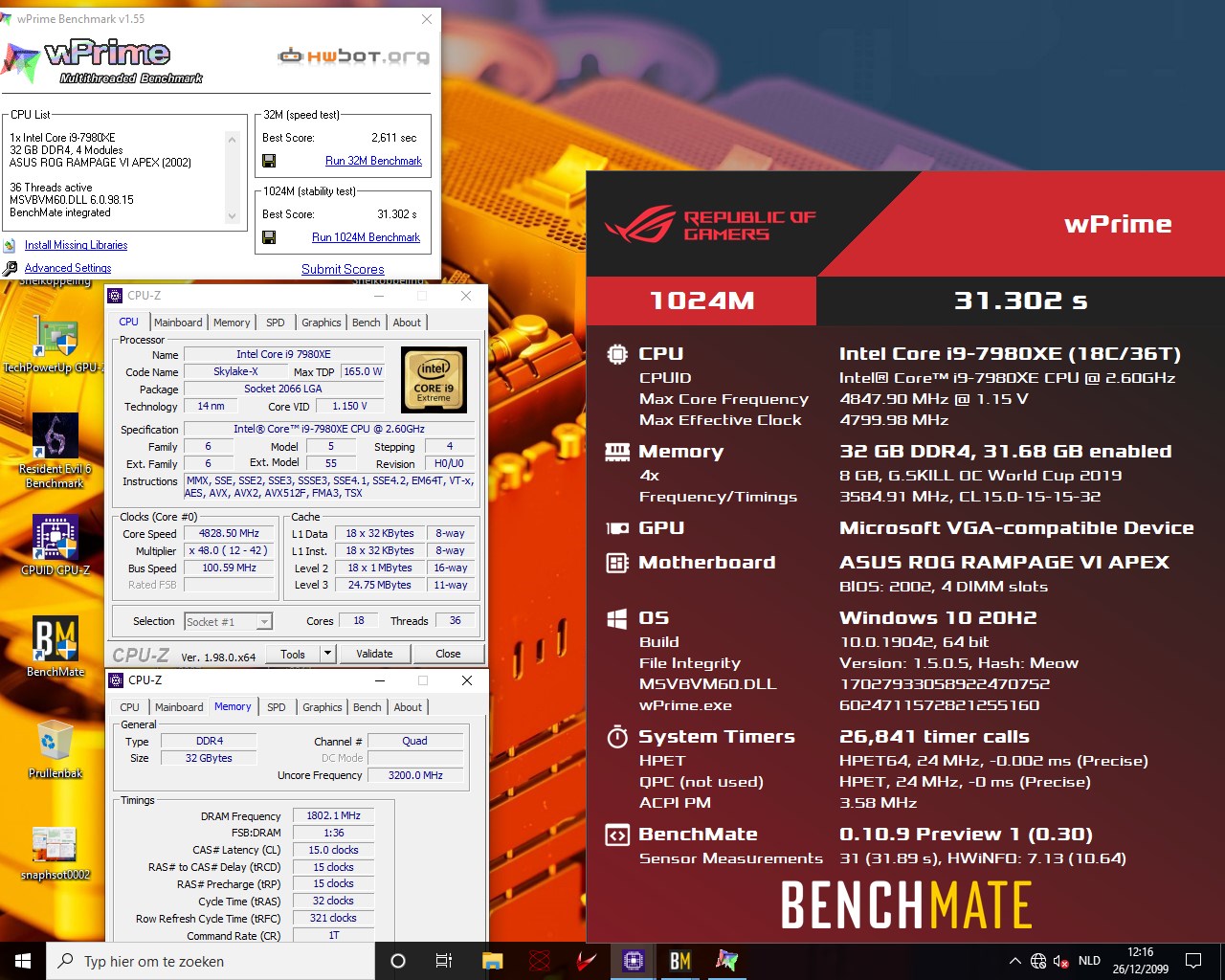
Task: Open Prullenbak recycle bin icon
Action: coord(56,742)
